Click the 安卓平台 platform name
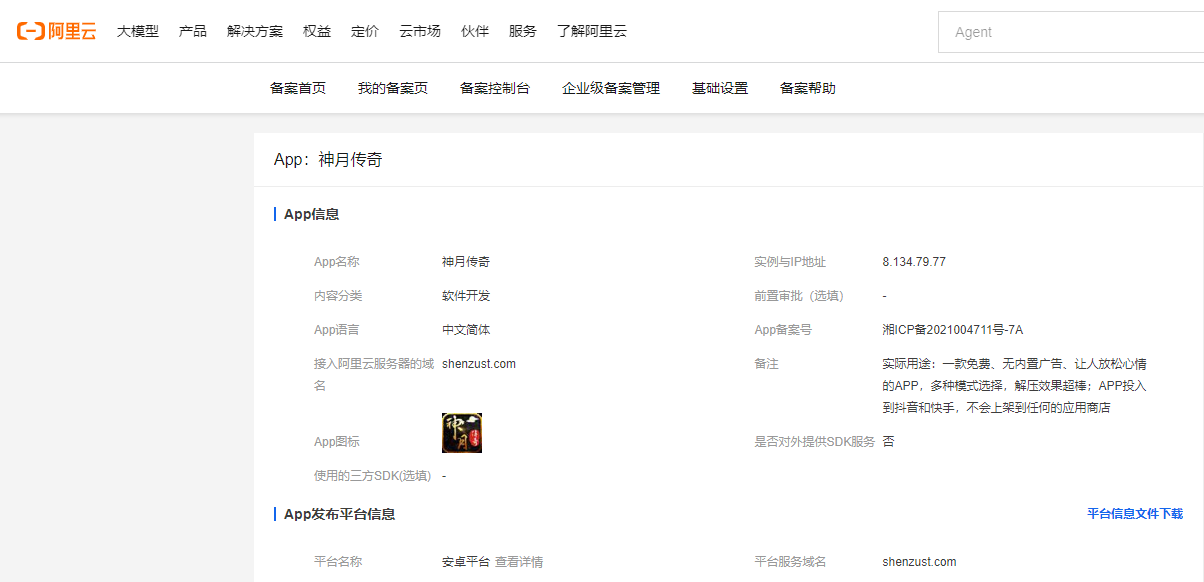The height and width of the screenshot is (582, 1204). (x=466, y=562)
